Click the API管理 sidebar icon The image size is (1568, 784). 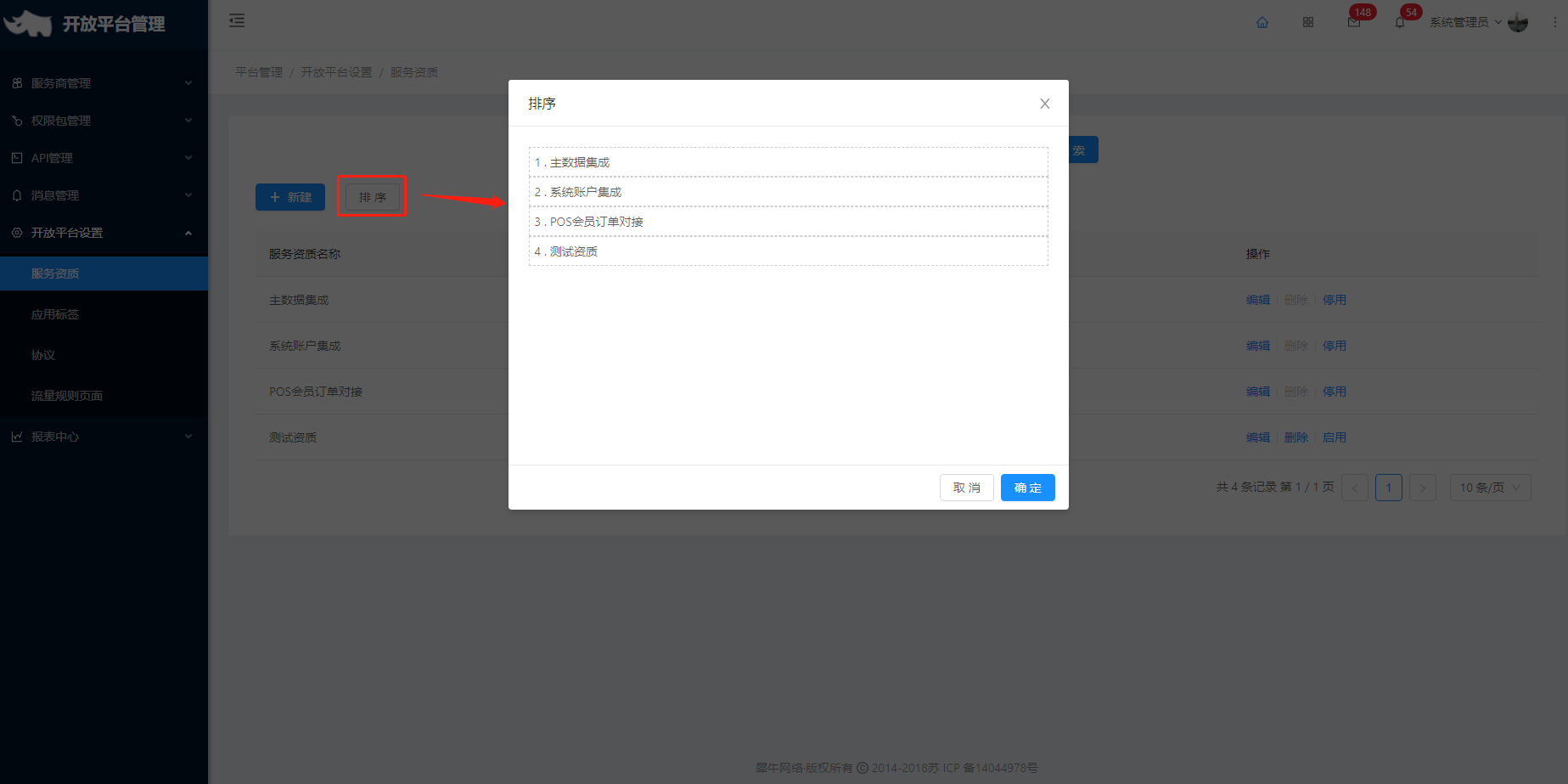coord(17,158)
